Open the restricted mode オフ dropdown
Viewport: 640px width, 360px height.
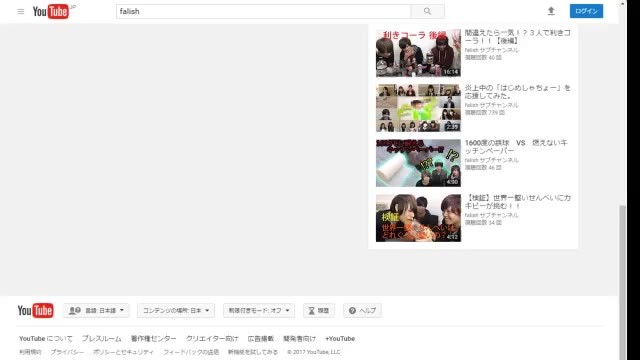259,311
